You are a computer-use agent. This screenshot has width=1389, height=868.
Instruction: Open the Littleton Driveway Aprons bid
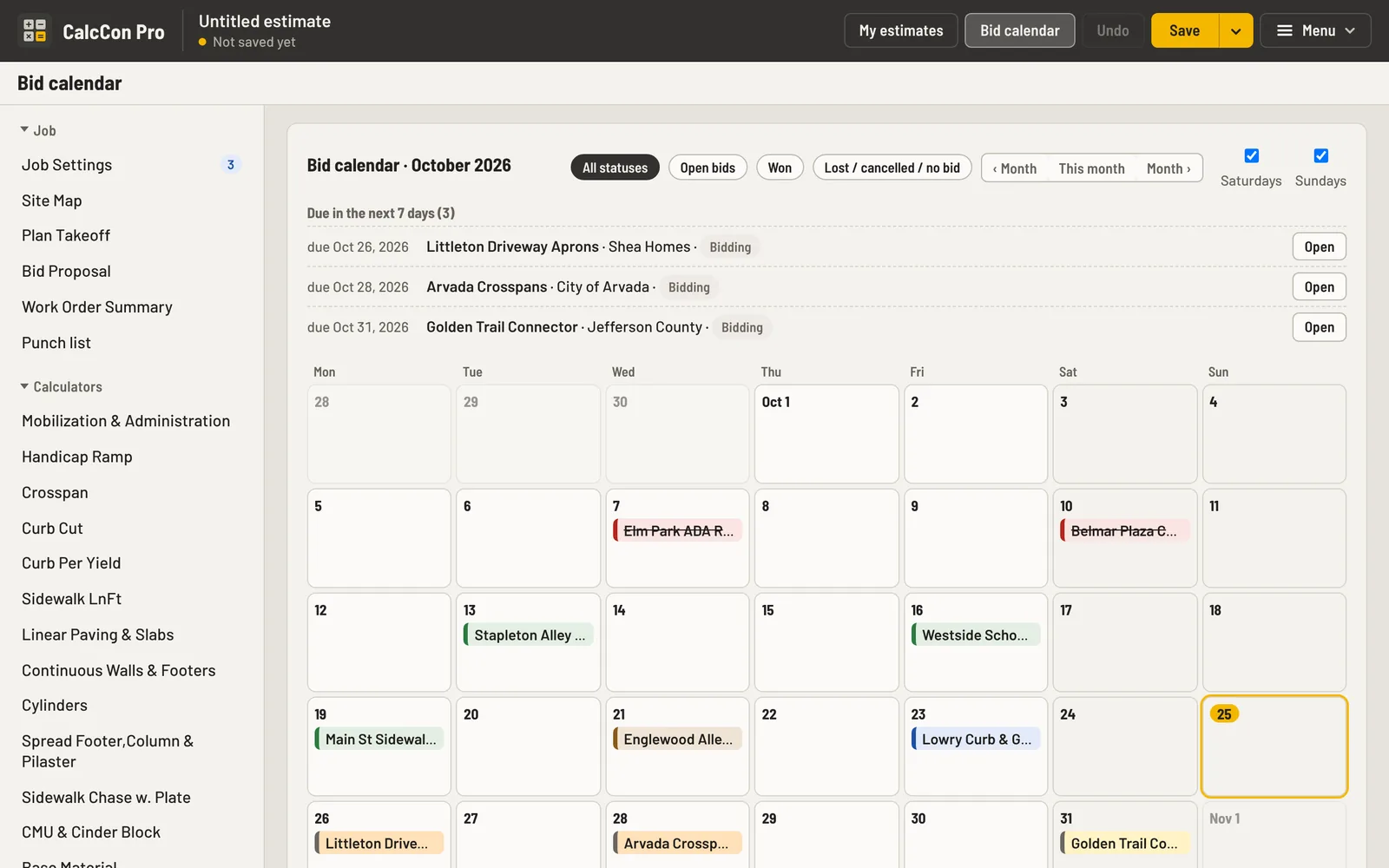1319,247
